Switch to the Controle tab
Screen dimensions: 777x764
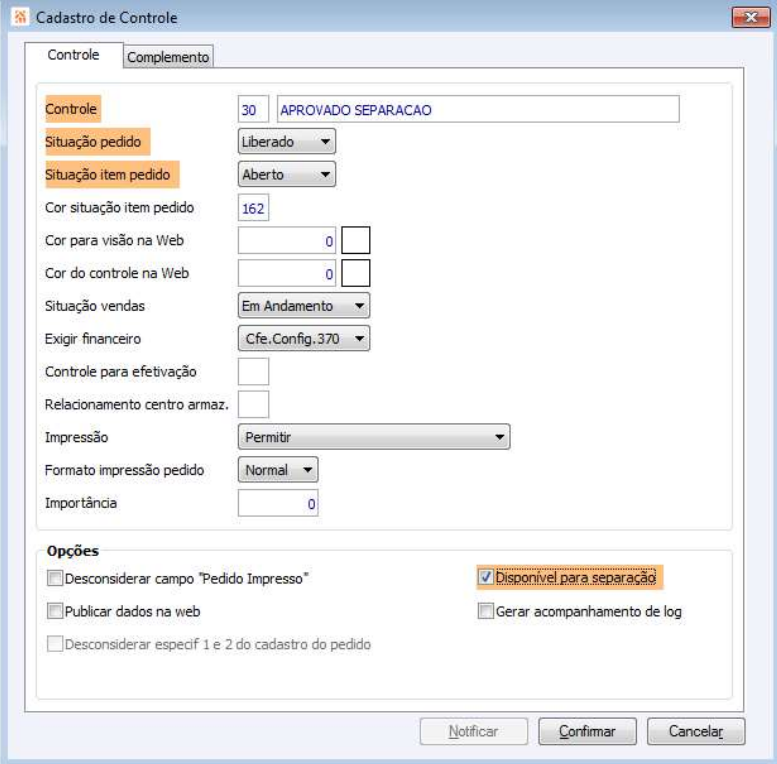pos(73,55)
